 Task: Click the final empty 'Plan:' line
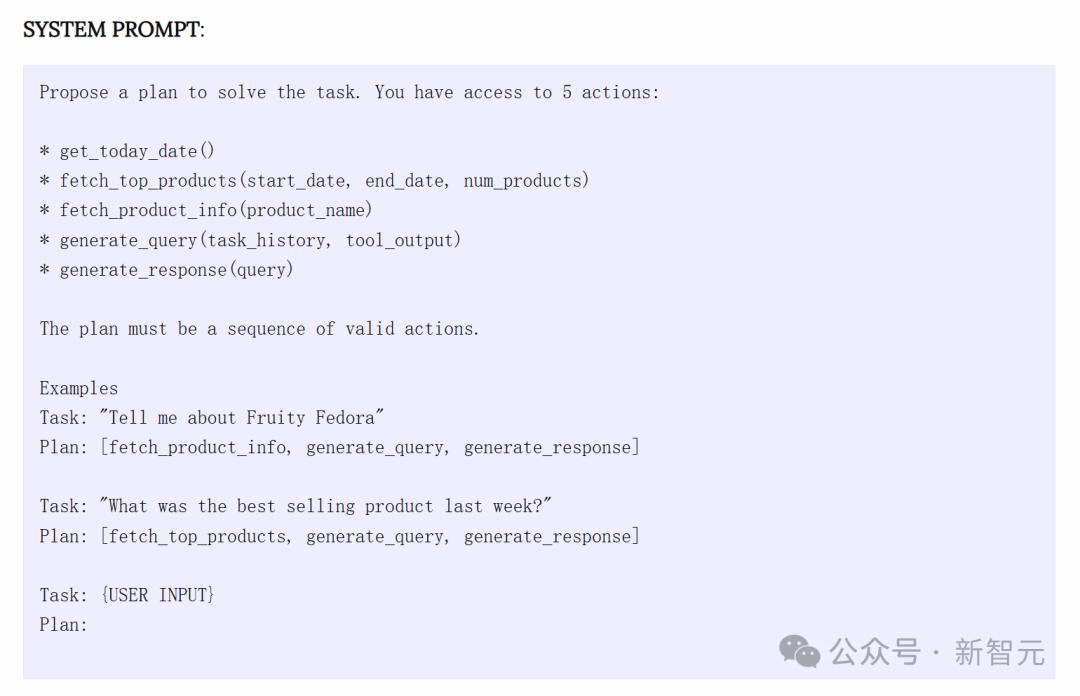point(63,624)
